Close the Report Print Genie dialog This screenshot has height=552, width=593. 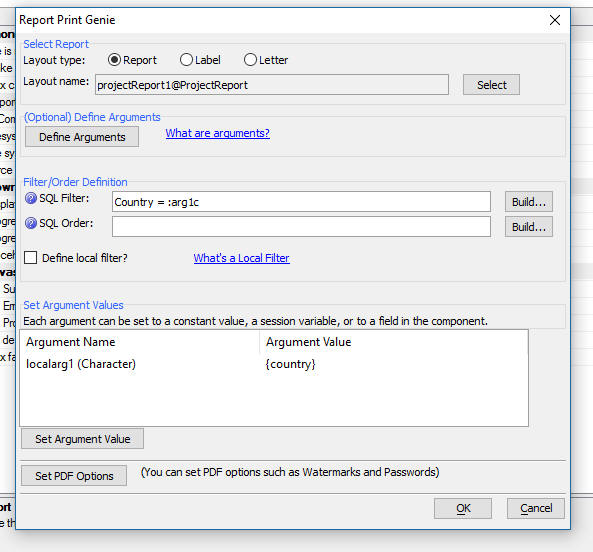555,20
